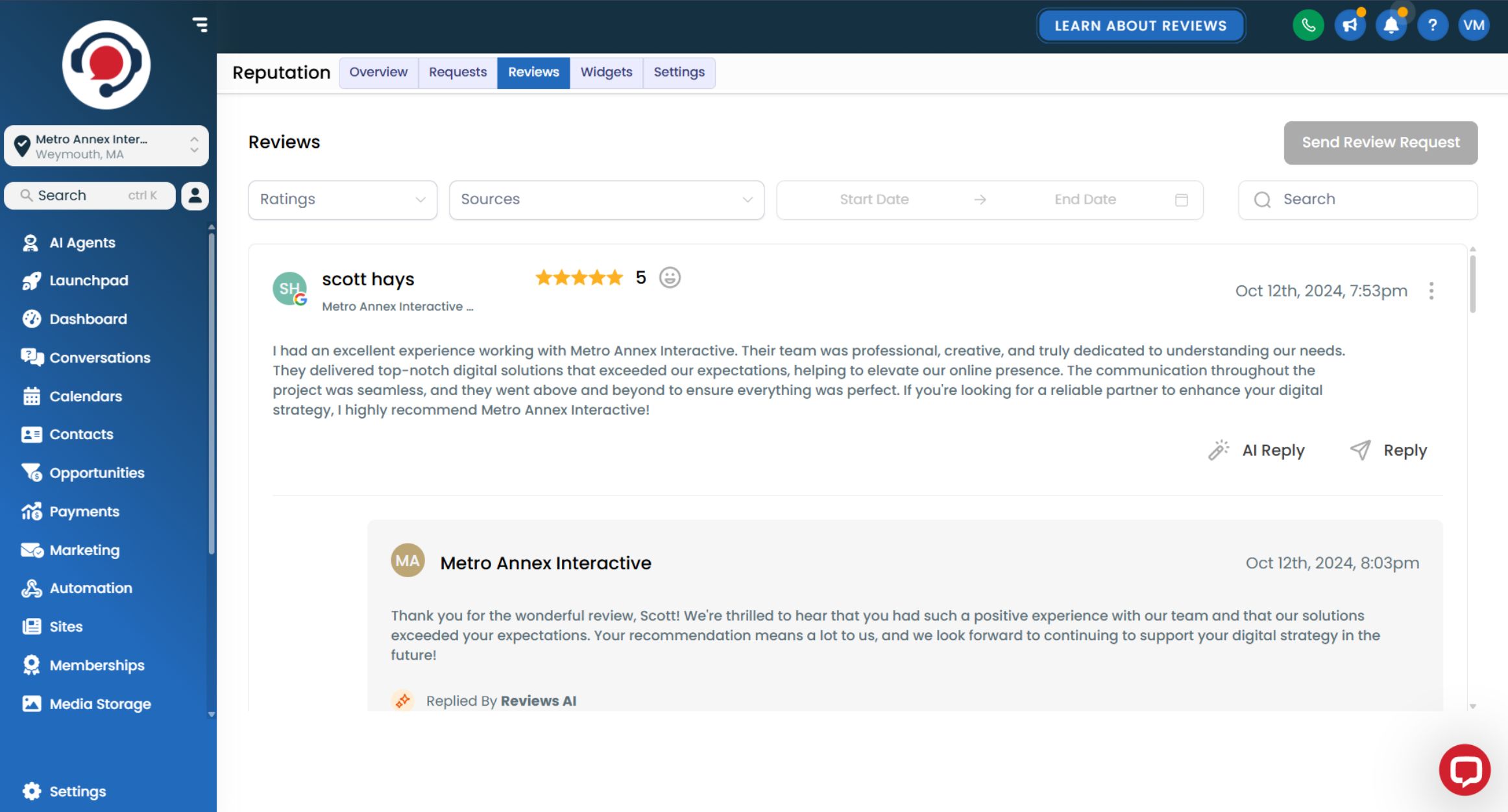The image size is (1508, 812).
Task: Select the Reviews tab
Action: (533, 72)
